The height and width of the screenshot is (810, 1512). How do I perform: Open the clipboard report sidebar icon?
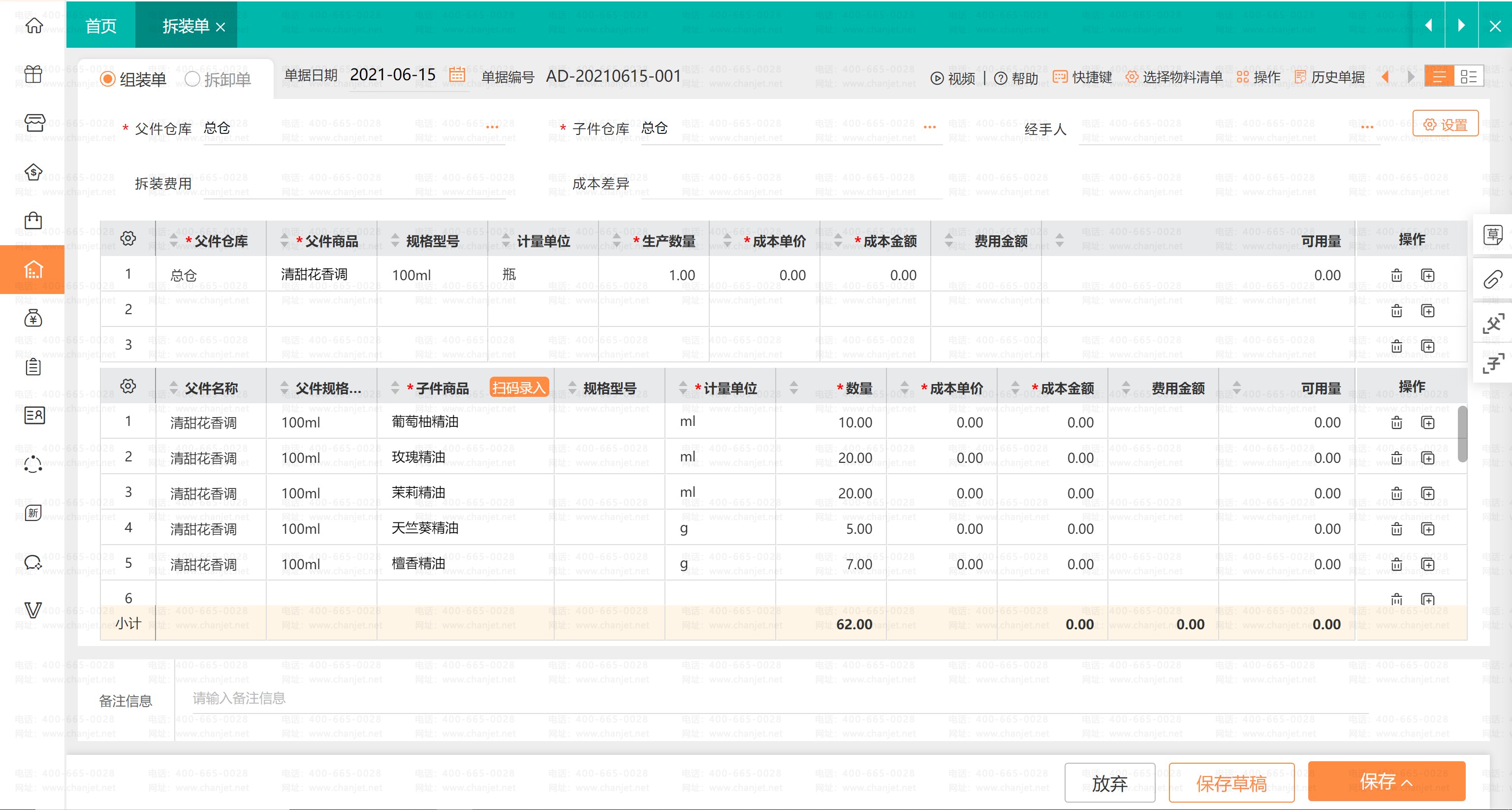click(33, 367)
